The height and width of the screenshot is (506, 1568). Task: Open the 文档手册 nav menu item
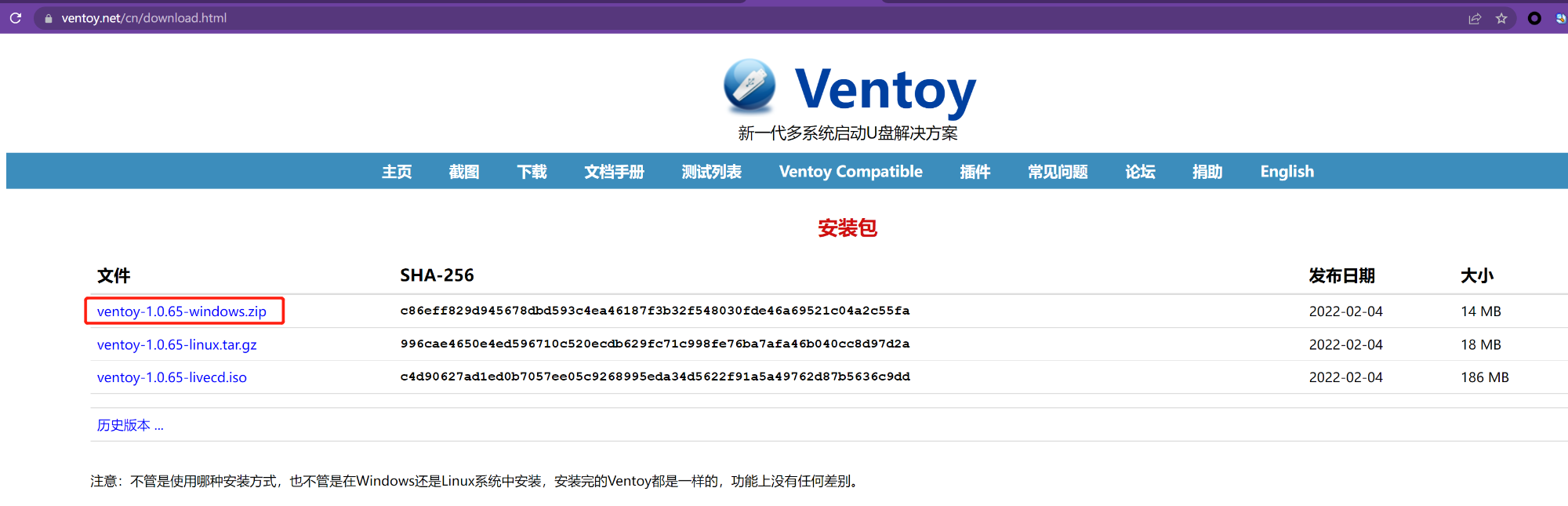point(614,171)
